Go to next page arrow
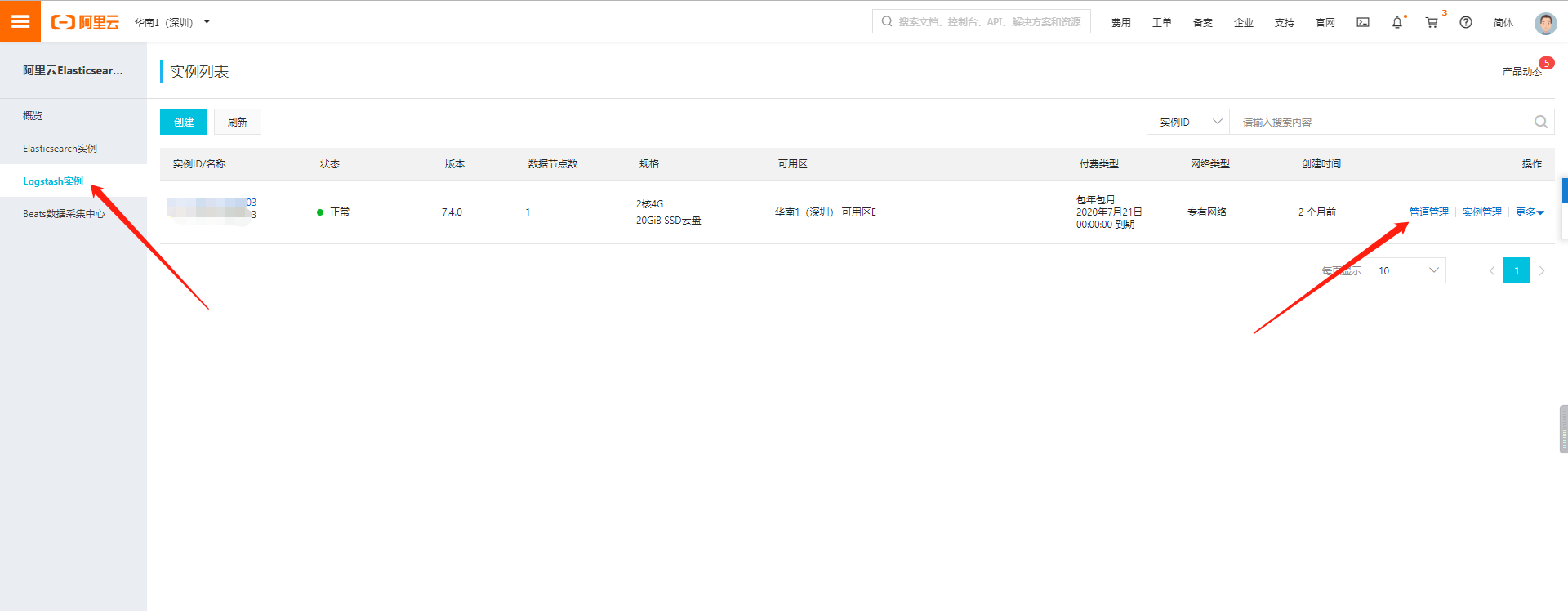The height and width of the screenshot is (611, 1568). 1542,270
